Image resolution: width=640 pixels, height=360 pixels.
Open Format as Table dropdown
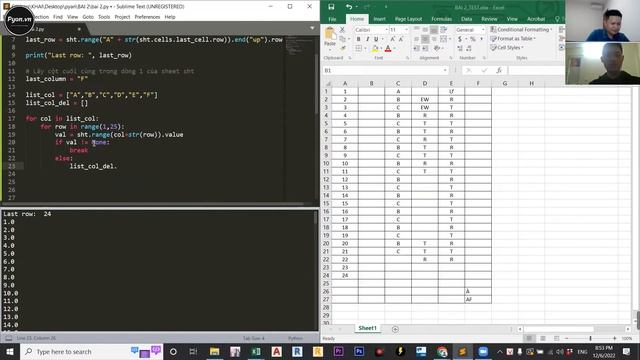[x=513, y=39]
